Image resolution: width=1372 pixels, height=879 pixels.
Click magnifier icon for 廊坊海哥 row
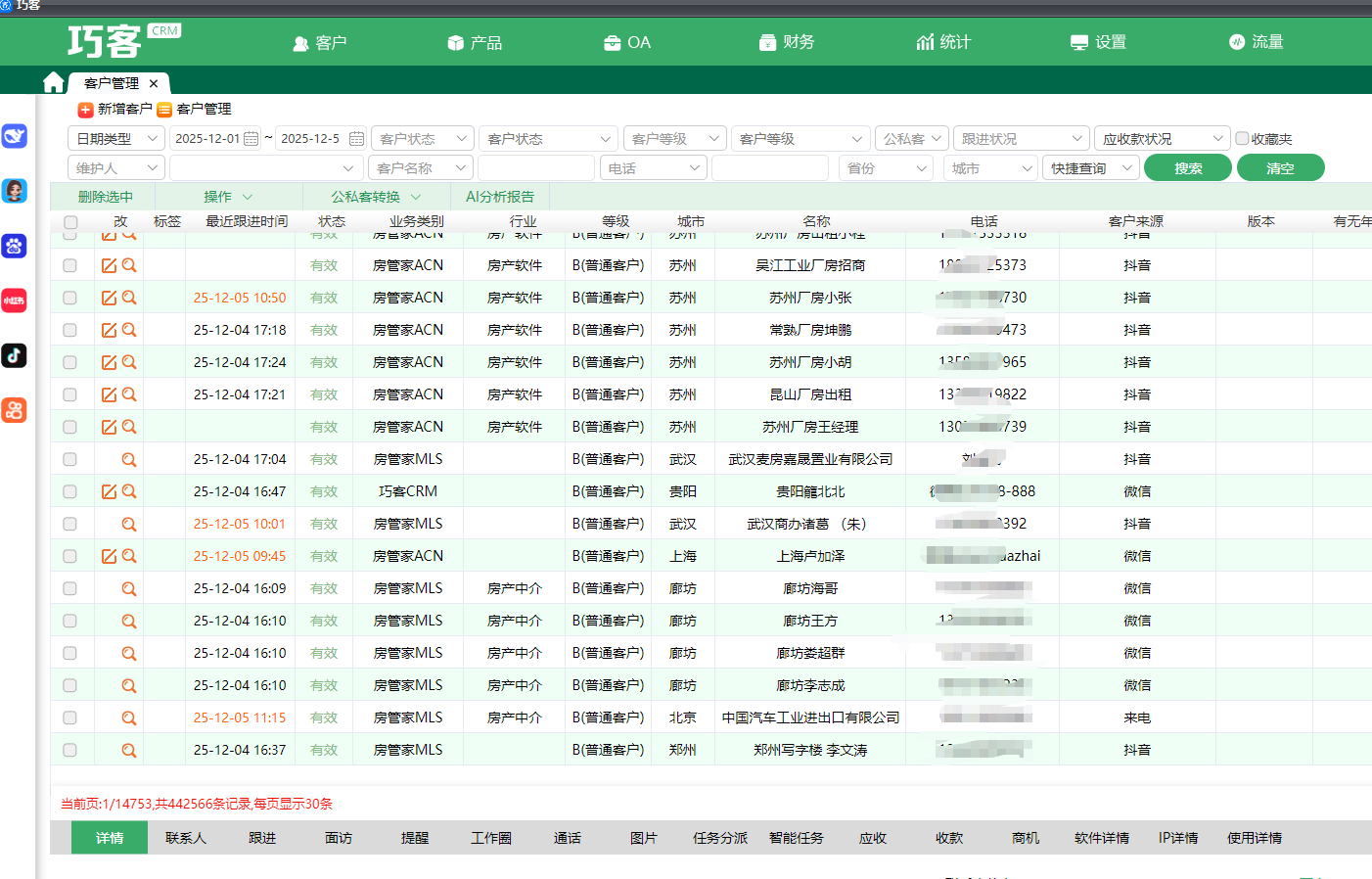pyautogui.click(x=128, y=588)
